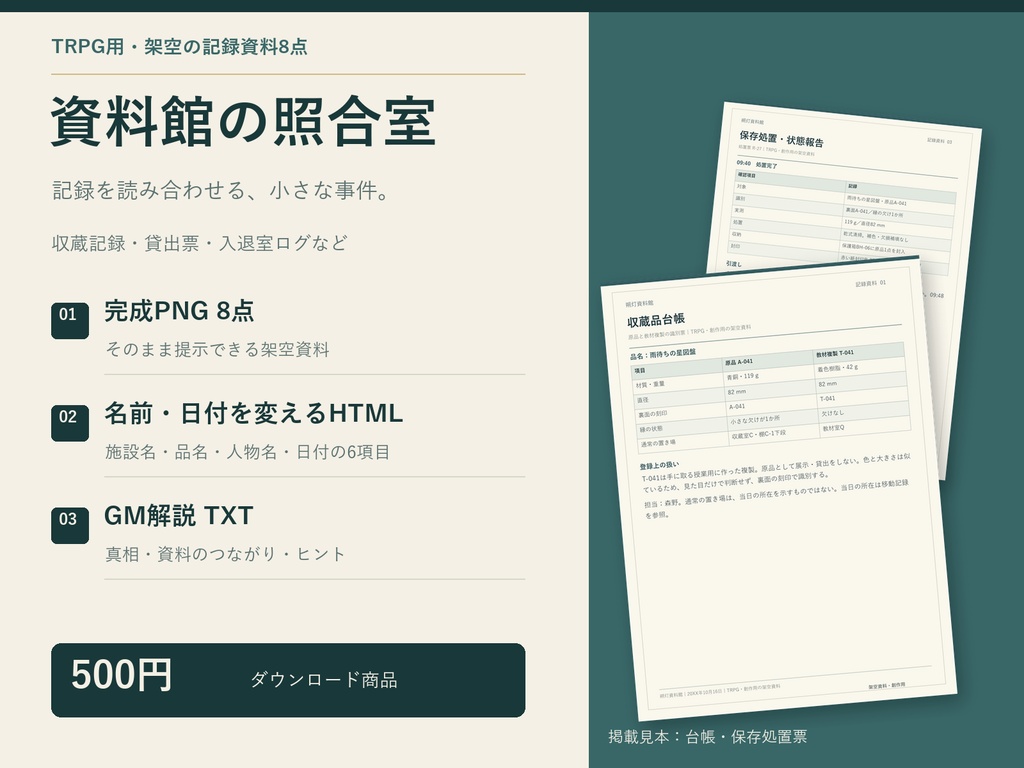Screen dimensions: 1024x768
Task: Click the 登録上の扱い subheading in the ledger
Action: pos(659,466)
